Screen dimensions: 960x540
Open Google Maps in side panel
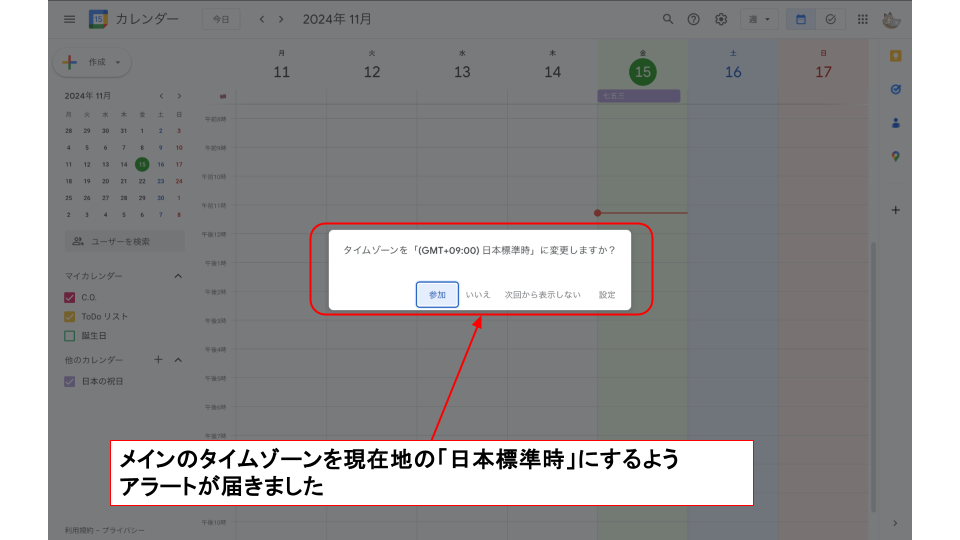pyautogui.click(x=895, y=156)
